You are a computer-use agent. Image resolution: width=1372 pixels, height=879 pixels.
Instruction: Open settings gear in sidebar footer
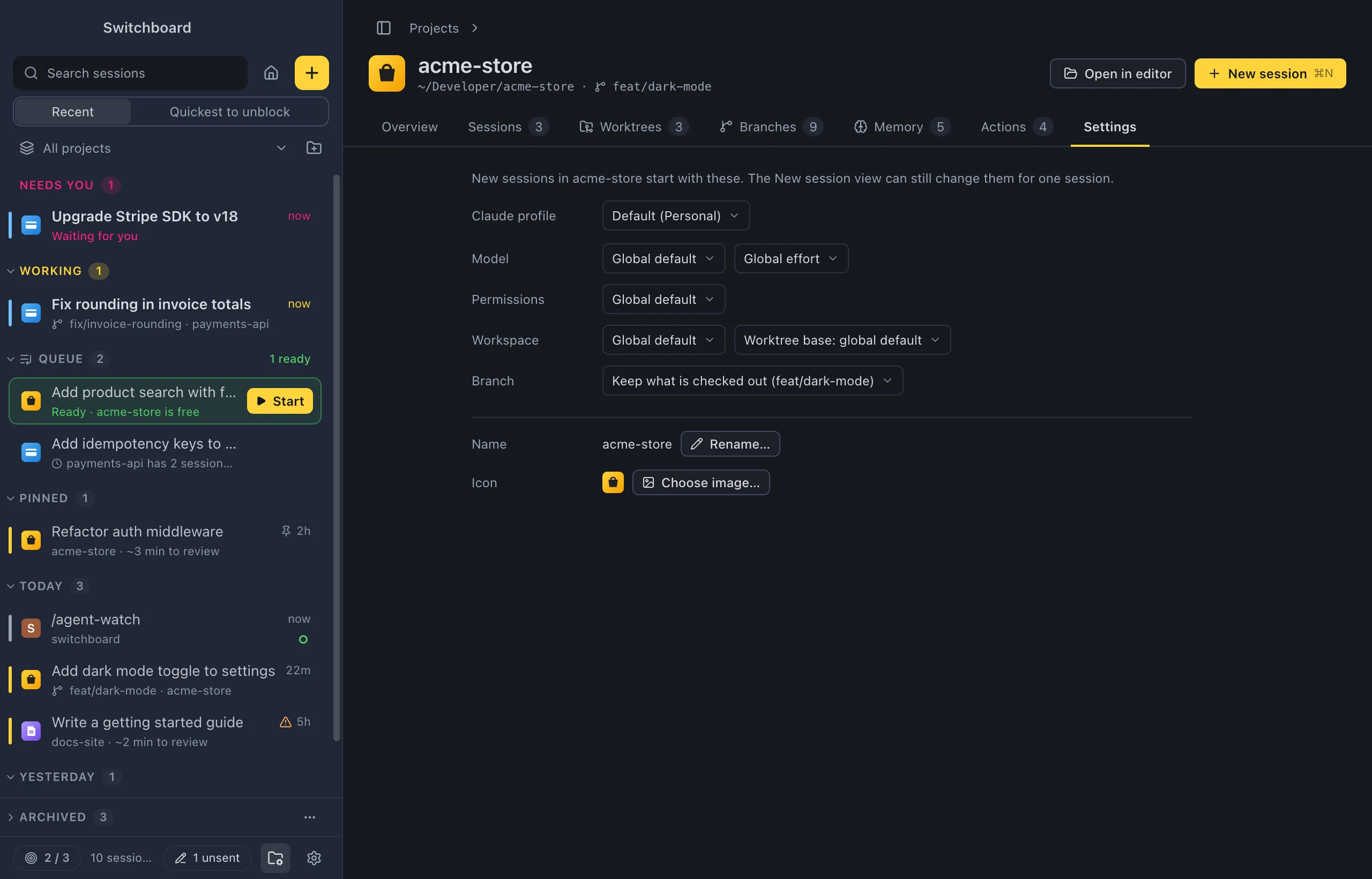314,858
